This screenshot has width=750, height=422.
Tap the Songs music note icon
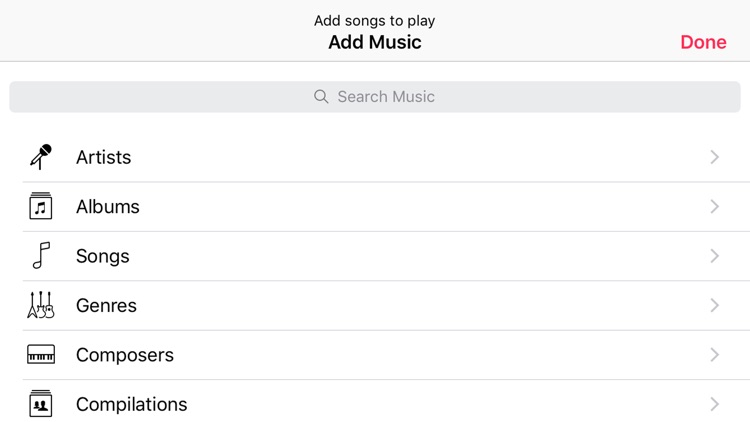tap(41, 256)
